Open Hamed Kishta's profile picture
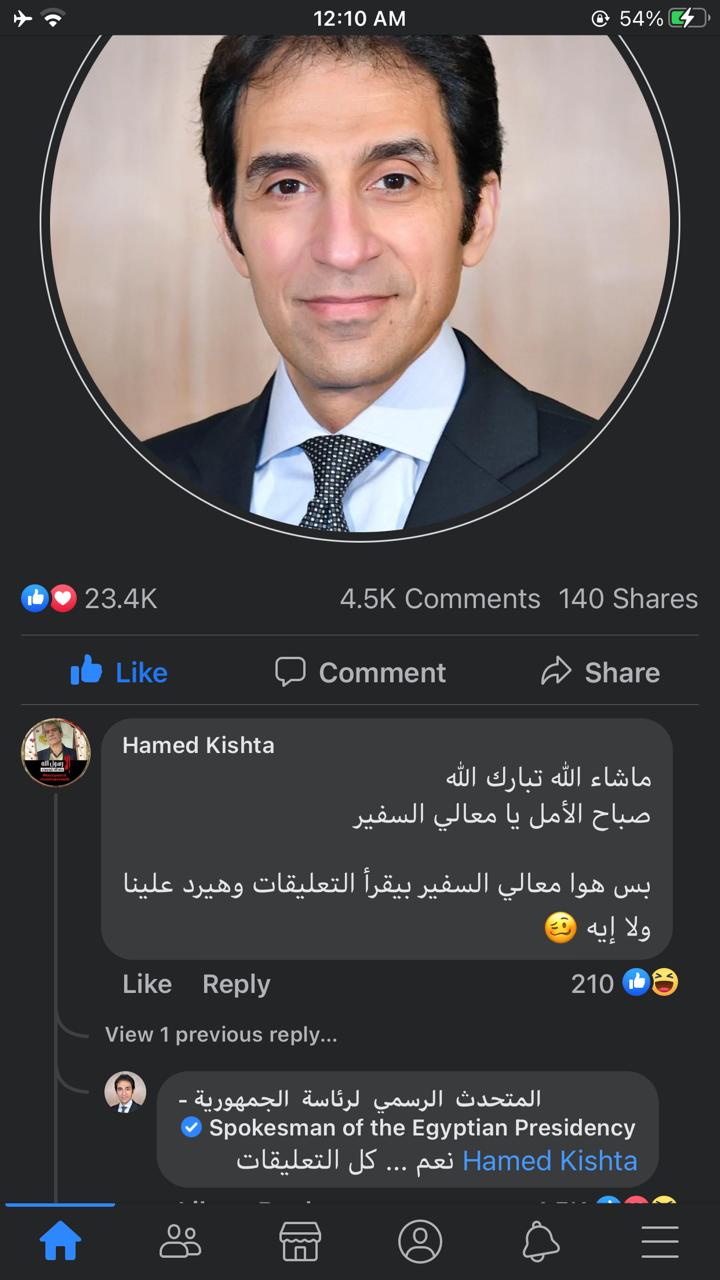The width and height of the screenshot is (720, 1280). 56,752
